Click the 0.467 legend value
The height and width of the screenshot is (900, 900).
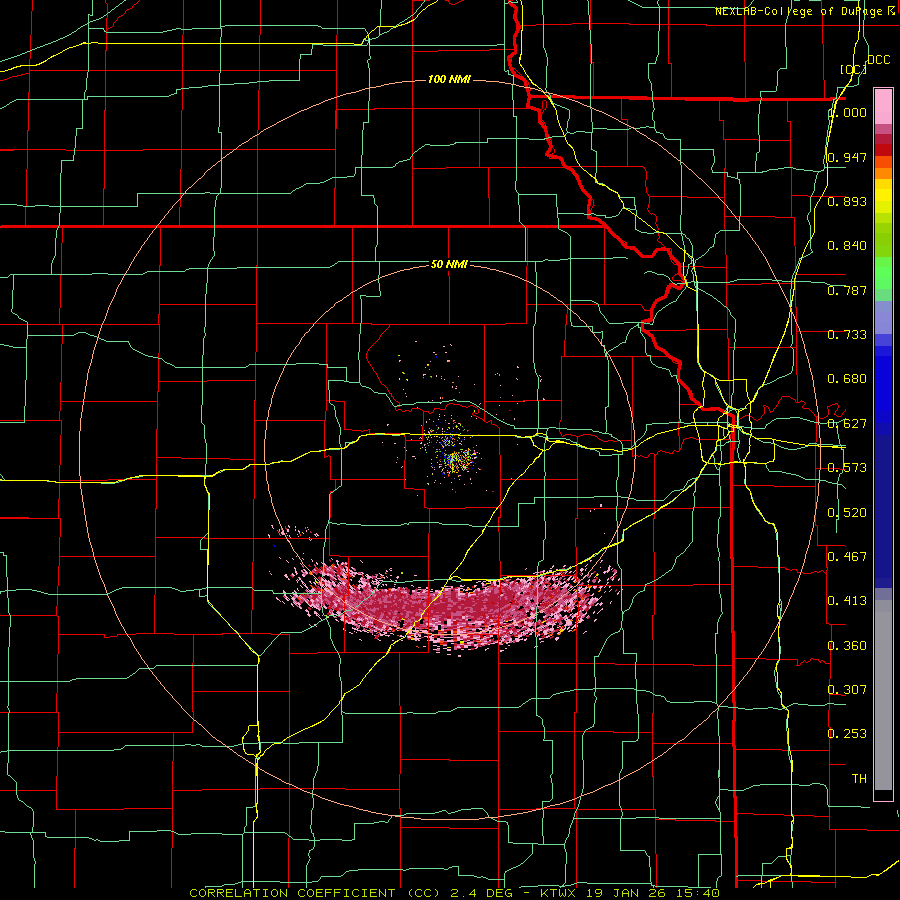pos(847,557)
